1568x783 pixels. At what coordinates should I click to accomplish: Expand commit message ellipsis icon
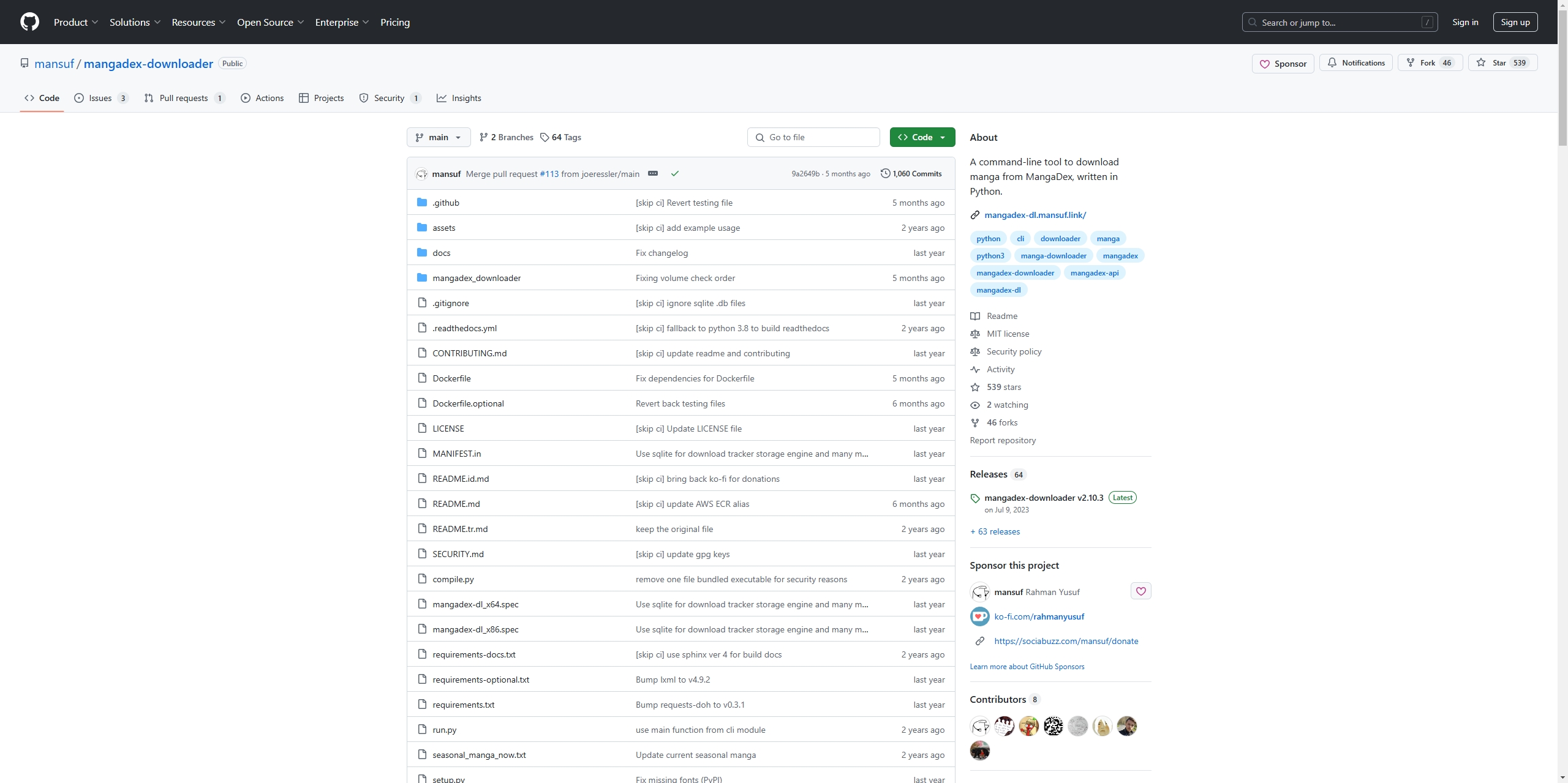(653, 174)
